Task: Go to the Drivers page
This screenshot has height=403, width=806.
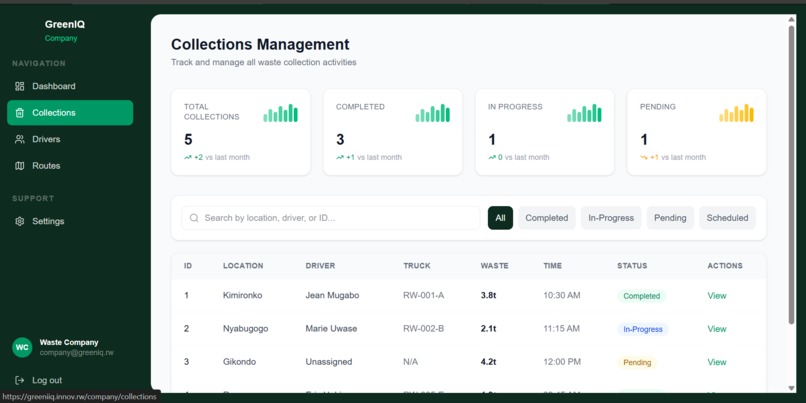Action: (x=70, y=139)
